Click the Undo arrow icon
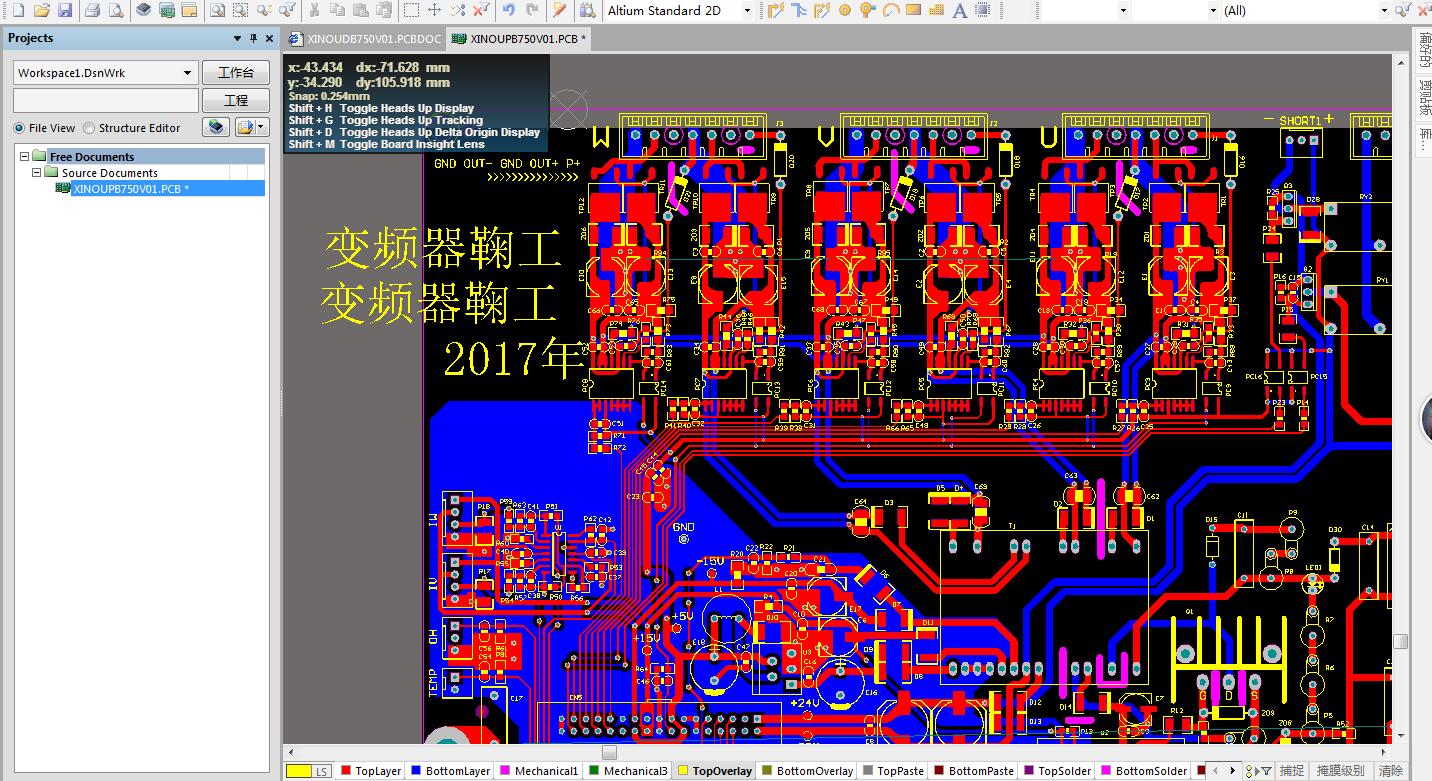1432x781 pixels. [x=508, y=11]
